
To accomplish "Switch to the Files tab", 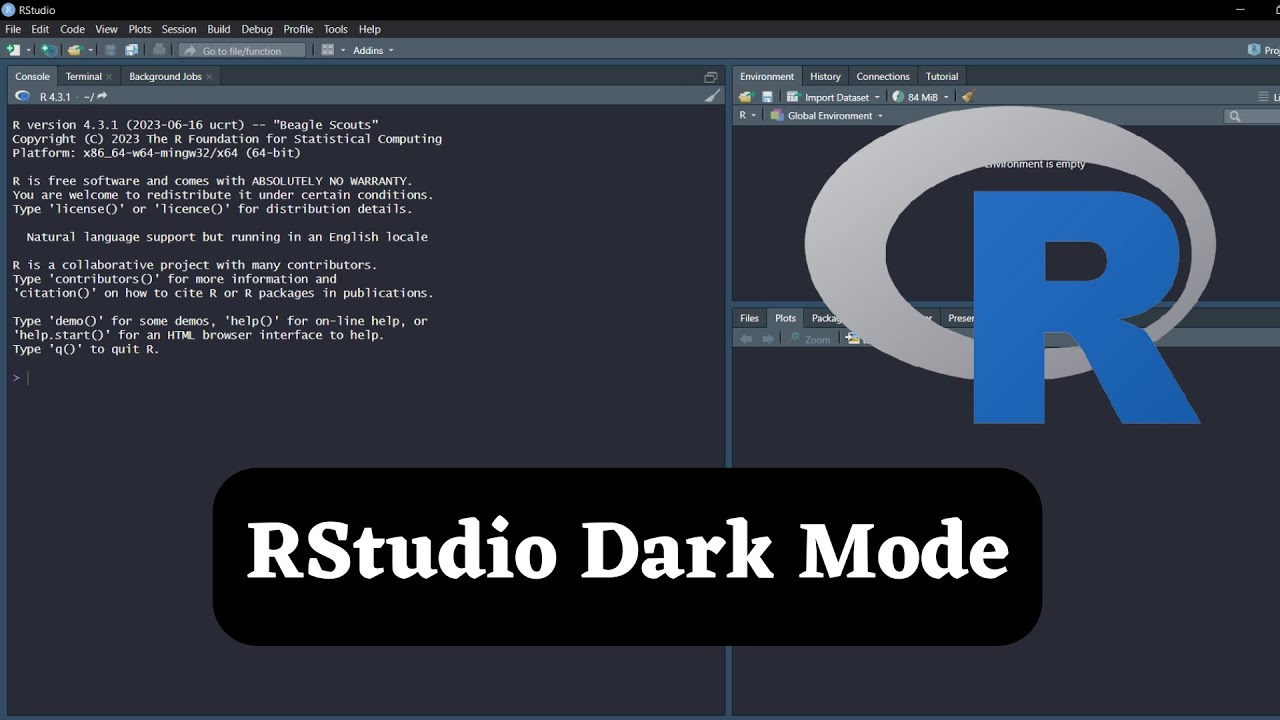I will point(749,318).
